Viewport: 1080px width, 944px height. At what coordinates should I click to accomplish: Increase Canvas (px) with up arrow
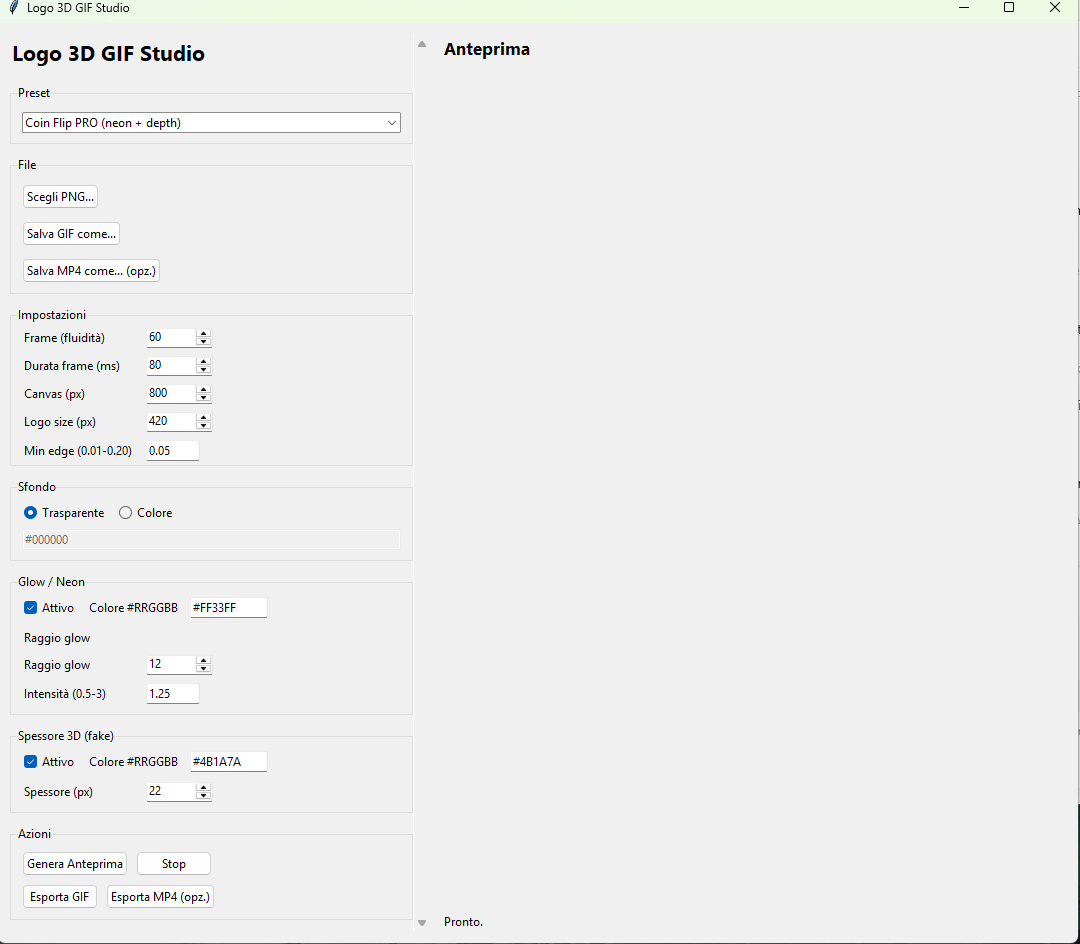(203, 389)
